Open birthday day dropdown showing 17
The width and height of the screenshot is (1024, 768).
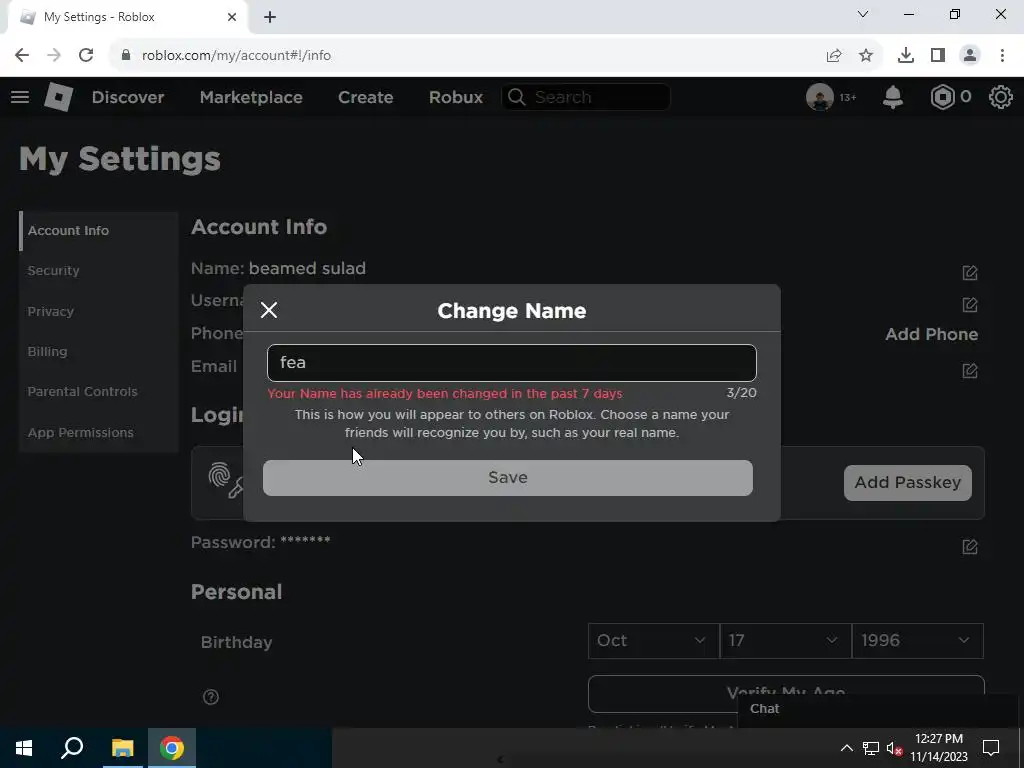(x=786, y=641)
